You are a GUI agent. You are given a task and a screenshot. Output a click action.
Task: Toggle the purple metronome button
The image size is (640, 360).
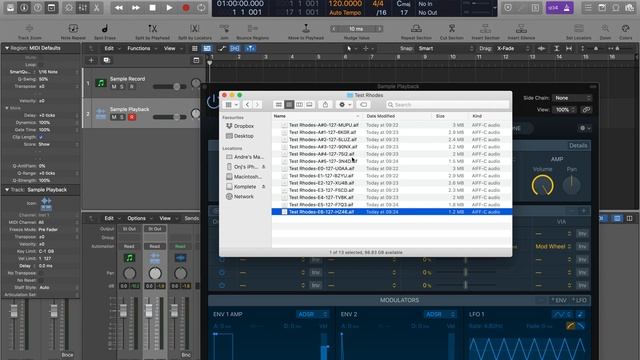tap(567, 8)
